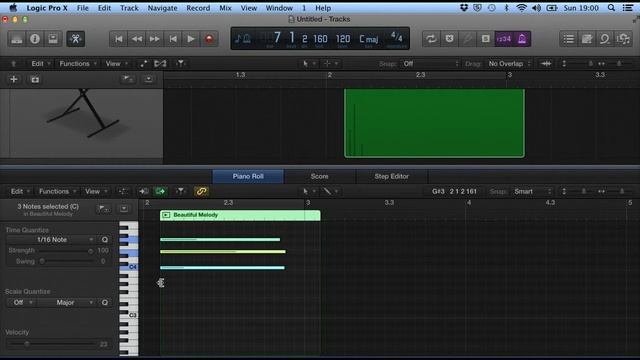
Task: Open the Piano Roll Snap dropdown set to Smart
Action: [x=532, y=191]
